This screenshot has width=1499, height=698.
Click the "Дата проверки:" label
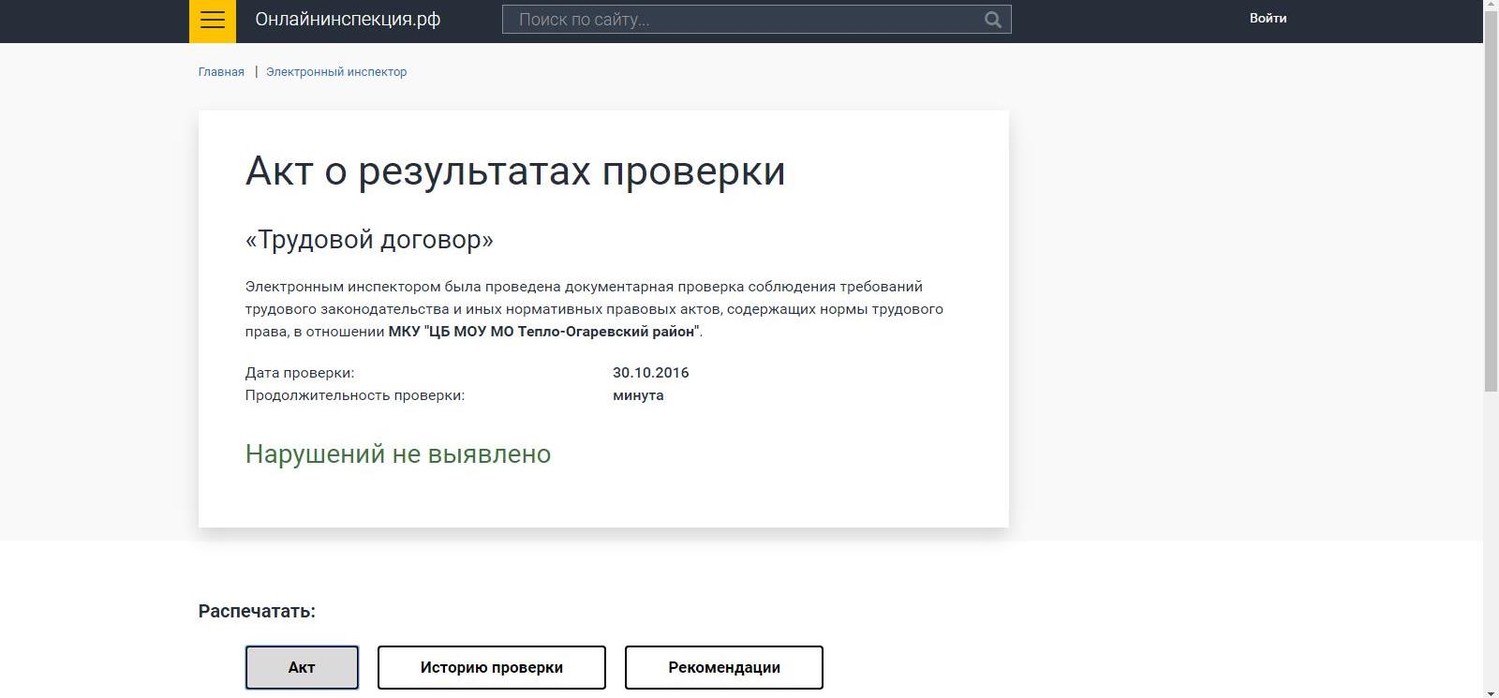[300, 373]
